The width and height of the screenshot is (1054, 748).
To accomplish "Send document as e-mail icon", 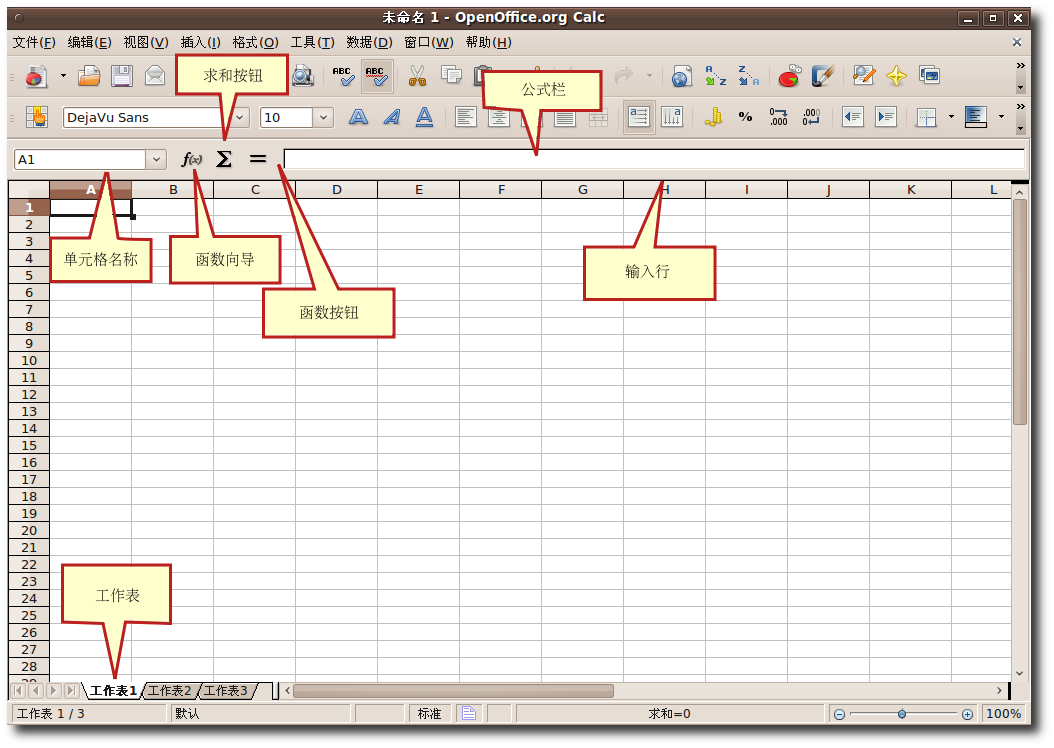I will (155, 76).
